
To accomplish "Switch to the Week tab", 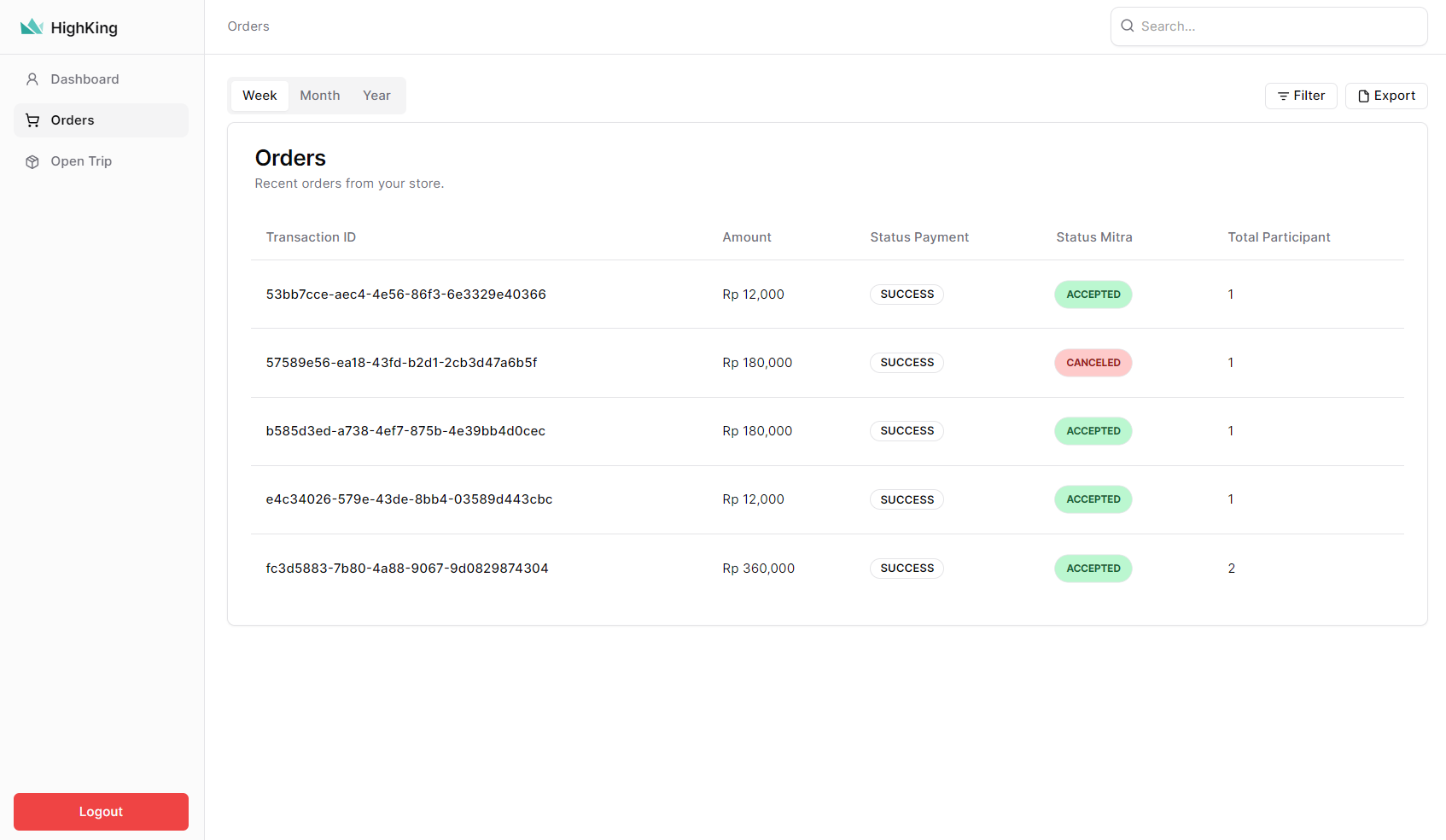I will pos(259,96).
